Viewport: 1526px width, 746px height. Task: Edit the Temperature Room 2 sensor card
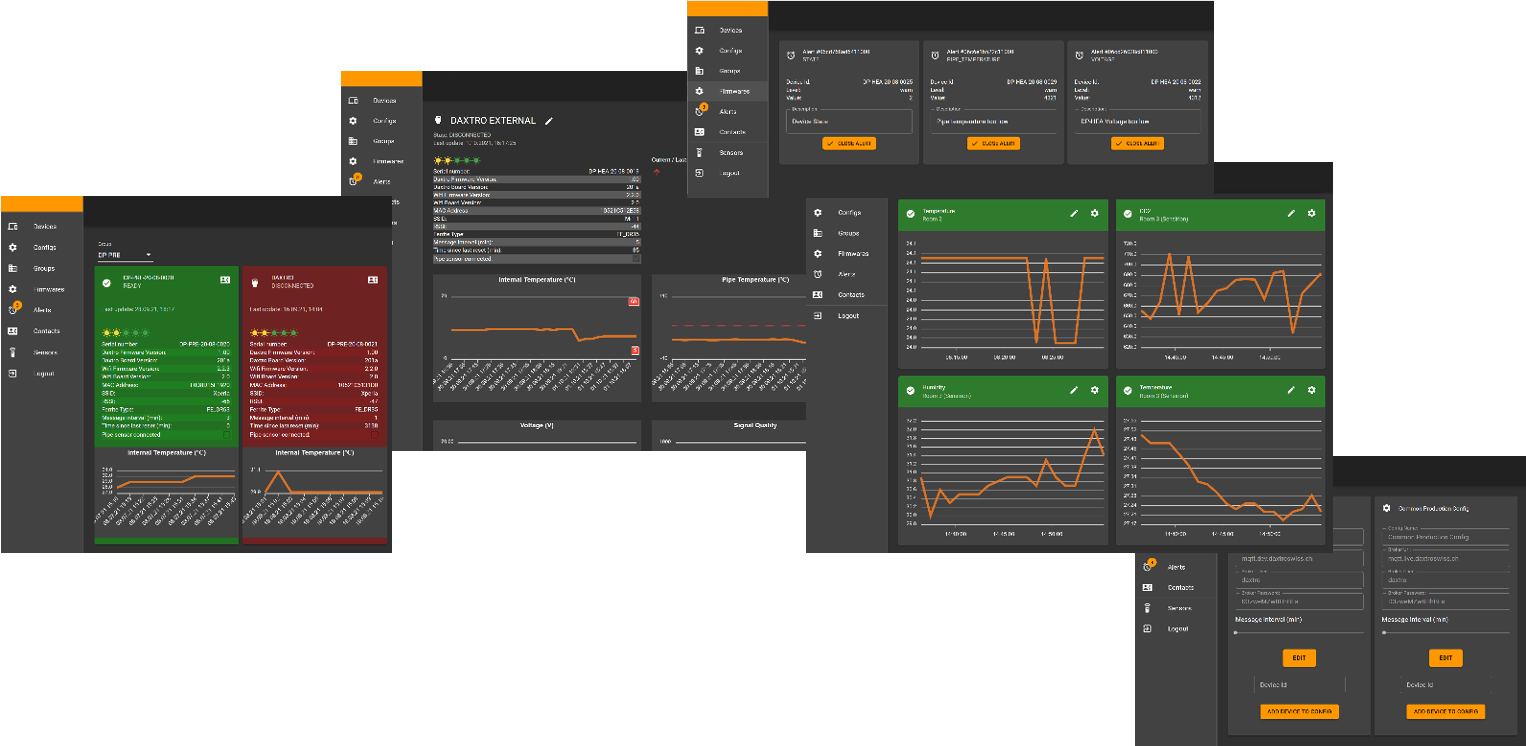pos(1074,213)
